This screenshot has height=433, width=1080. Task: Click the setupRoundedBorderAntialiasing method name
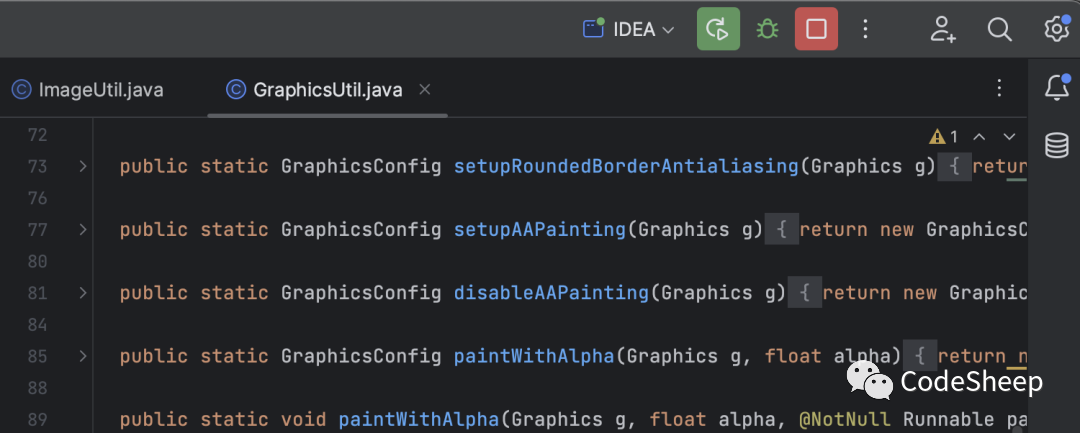[x=626, y=167]
